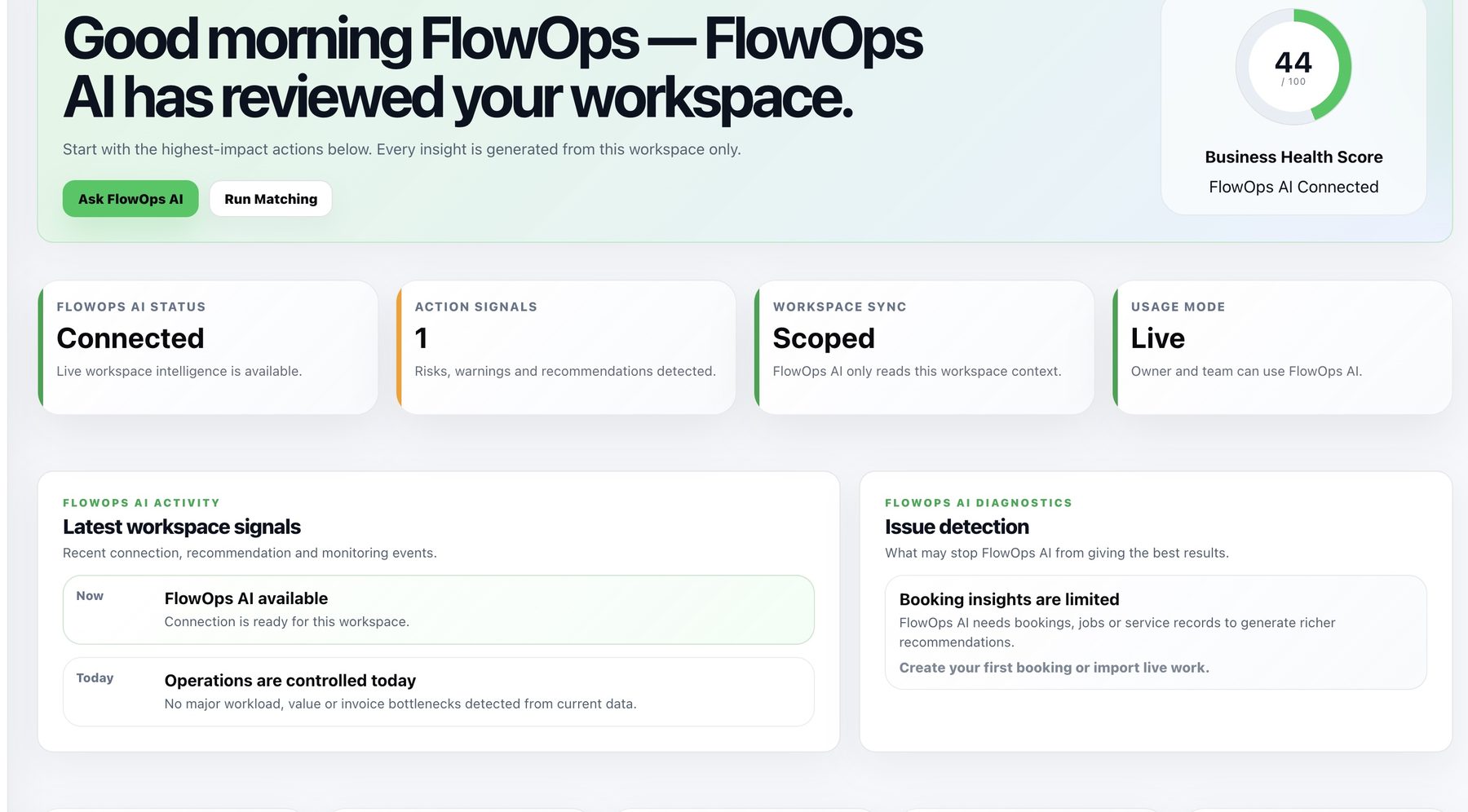Open the FlowOps AI Status Connected card
Viewport: 1468px width, 812px height.
(x=208, y=347)
